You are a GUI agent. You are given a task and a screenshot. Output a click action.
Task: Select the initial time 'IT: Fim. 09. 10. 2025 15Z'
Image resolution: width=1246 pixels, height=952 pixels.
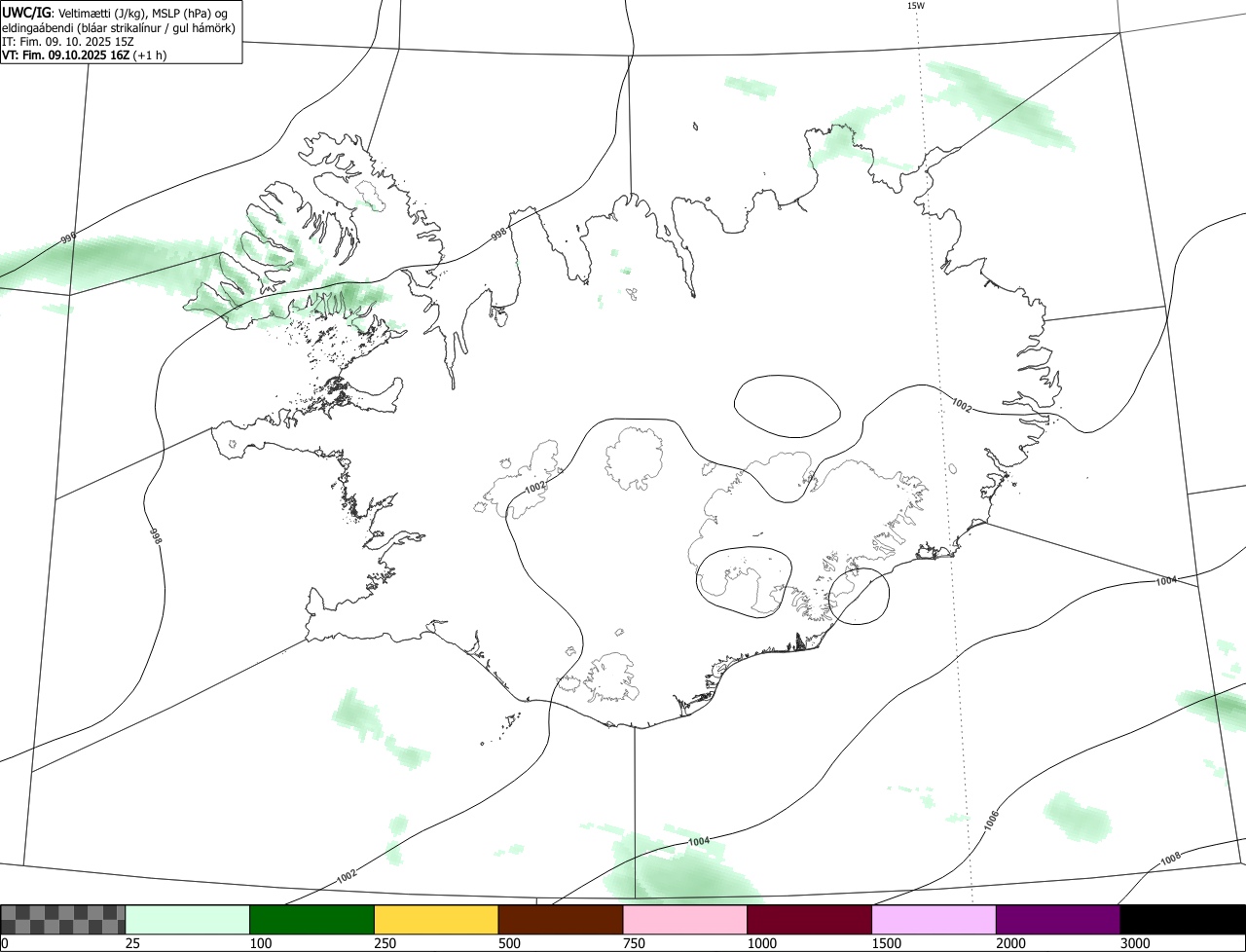coord(68,41)
